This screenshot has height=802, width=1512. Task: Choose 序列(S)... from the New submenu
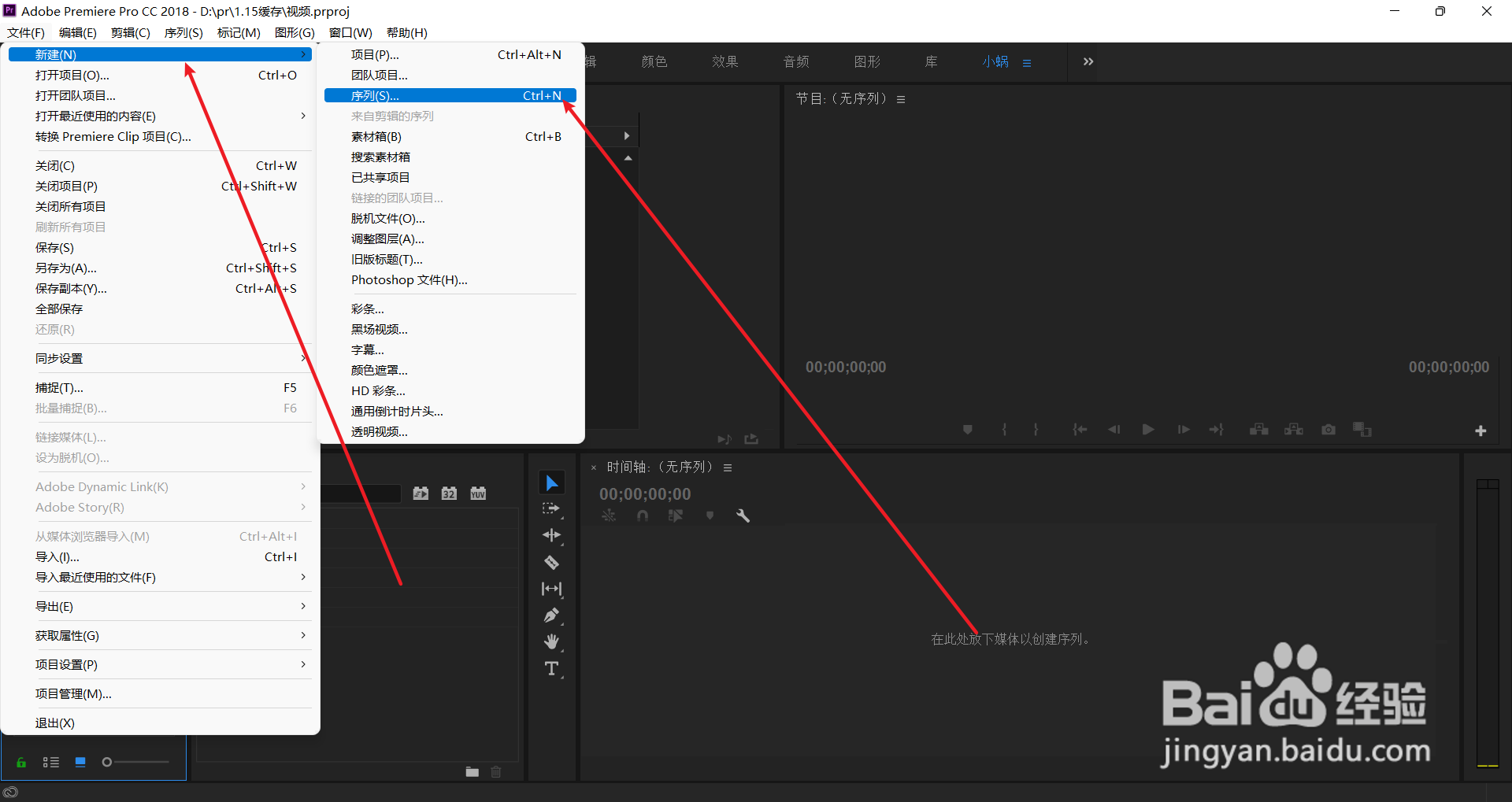point(450,95)
